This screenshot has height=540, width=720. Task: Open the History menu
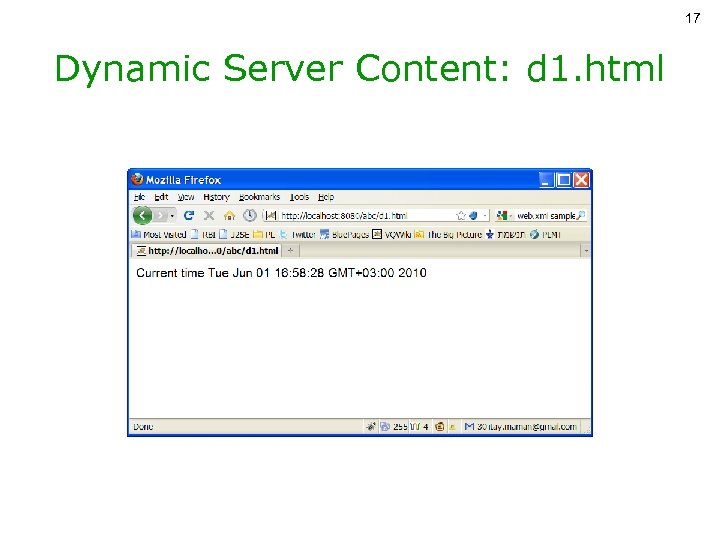click(x=216, y=197)
